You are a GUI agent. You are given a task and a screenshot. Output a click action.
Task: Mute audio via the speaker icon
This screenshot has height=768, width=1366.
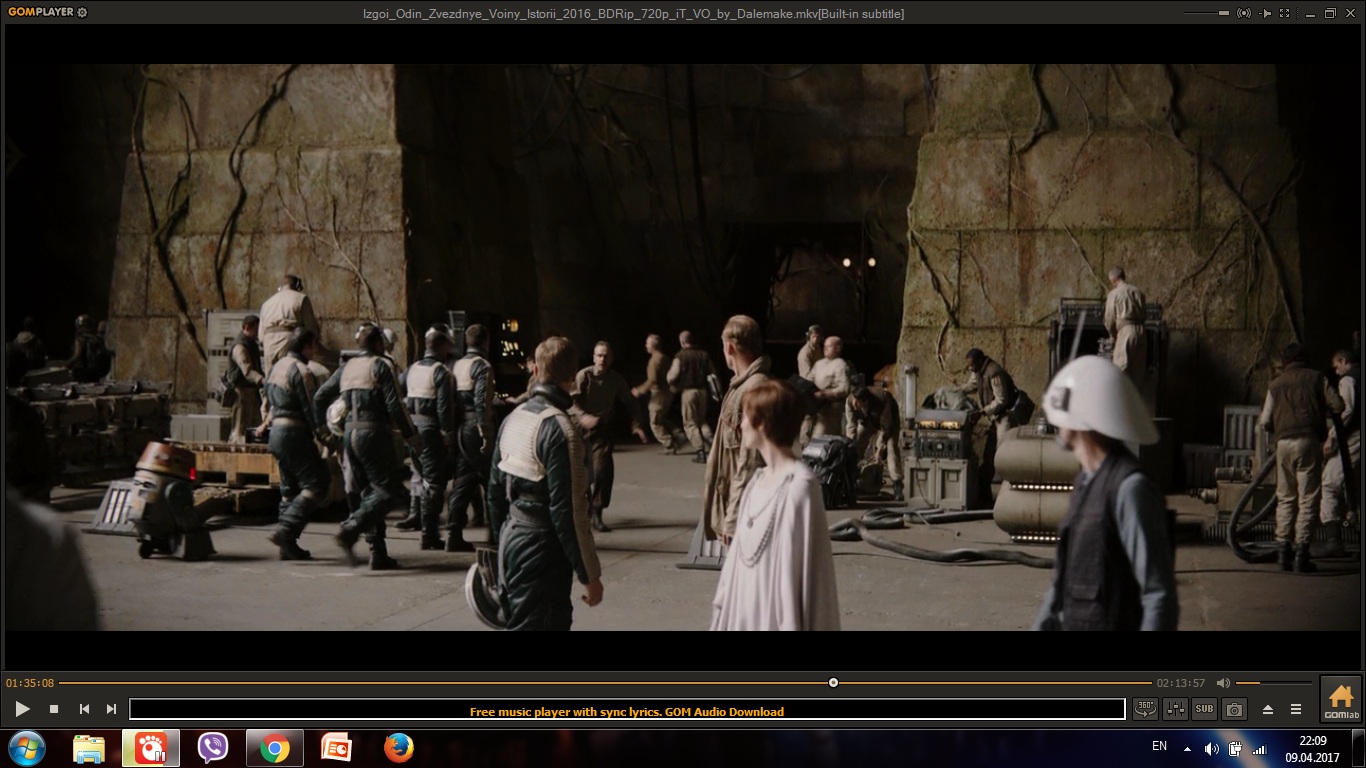1223,683
